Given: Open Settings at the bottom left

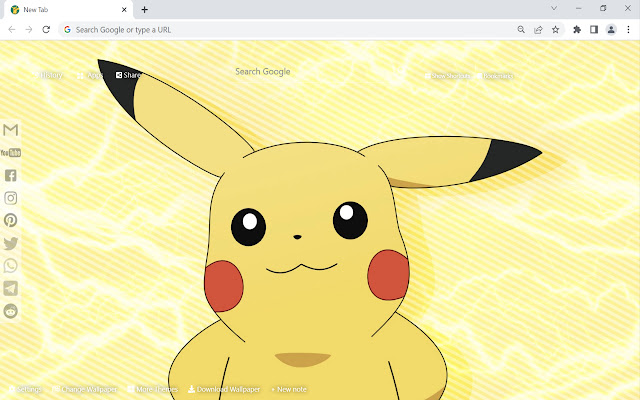Looking at the screenshot, I should 25,389.
